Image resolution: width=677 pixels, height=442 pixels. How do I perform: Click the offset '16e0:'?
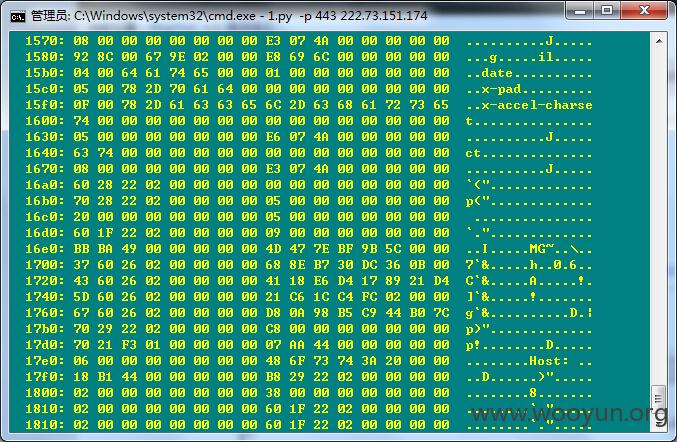coord(44,249)
